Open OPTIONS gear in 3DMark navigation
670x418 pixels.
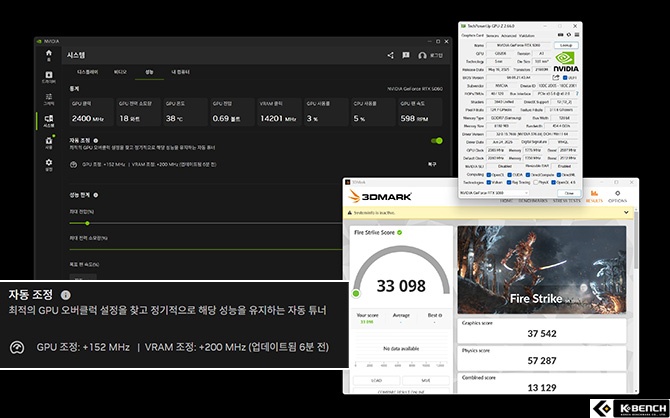pos(617,197)
